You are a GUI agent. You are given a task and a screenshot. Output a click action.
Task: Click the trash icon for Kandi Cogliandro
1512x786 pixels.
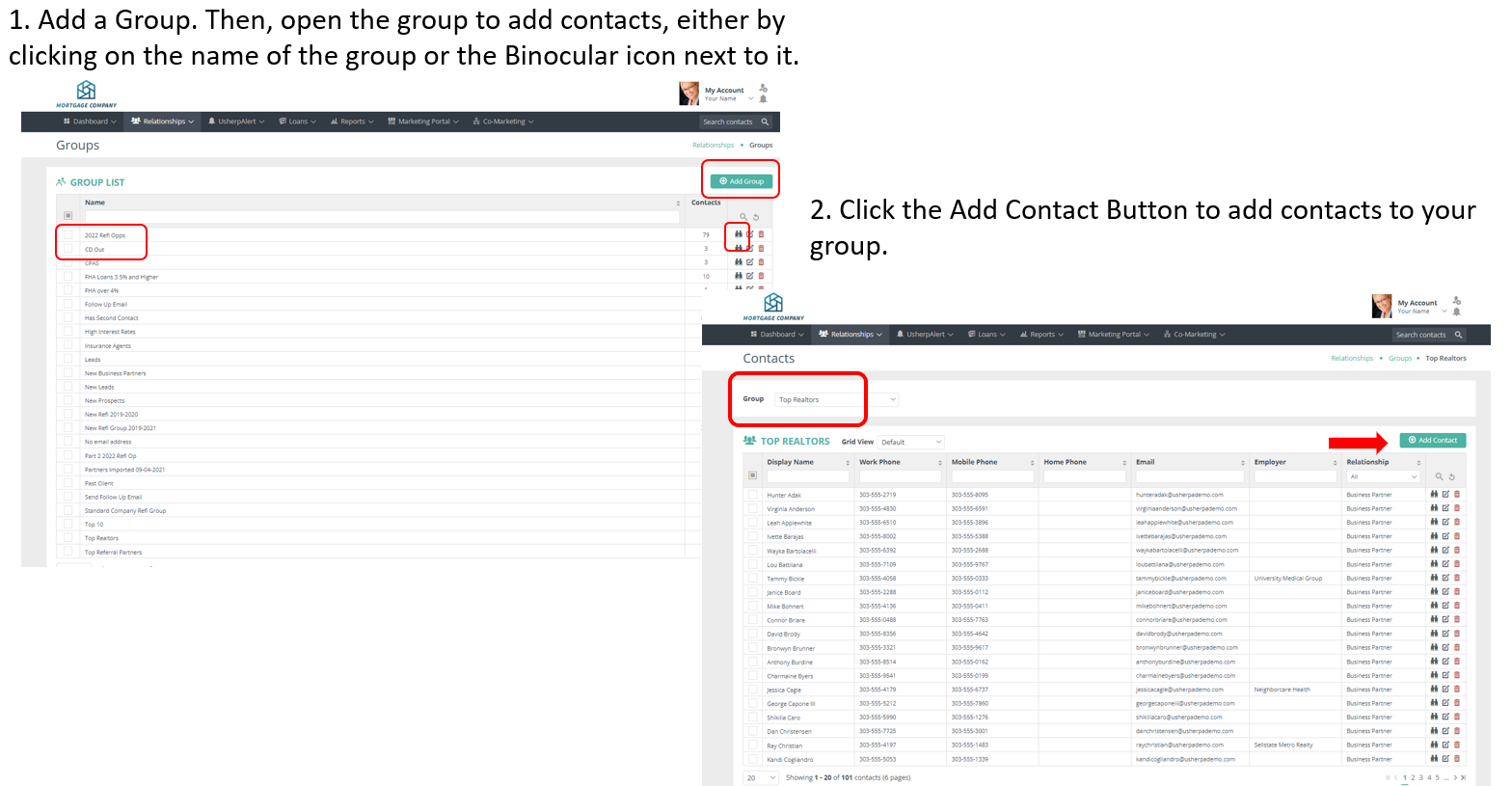click(1457, 759)
